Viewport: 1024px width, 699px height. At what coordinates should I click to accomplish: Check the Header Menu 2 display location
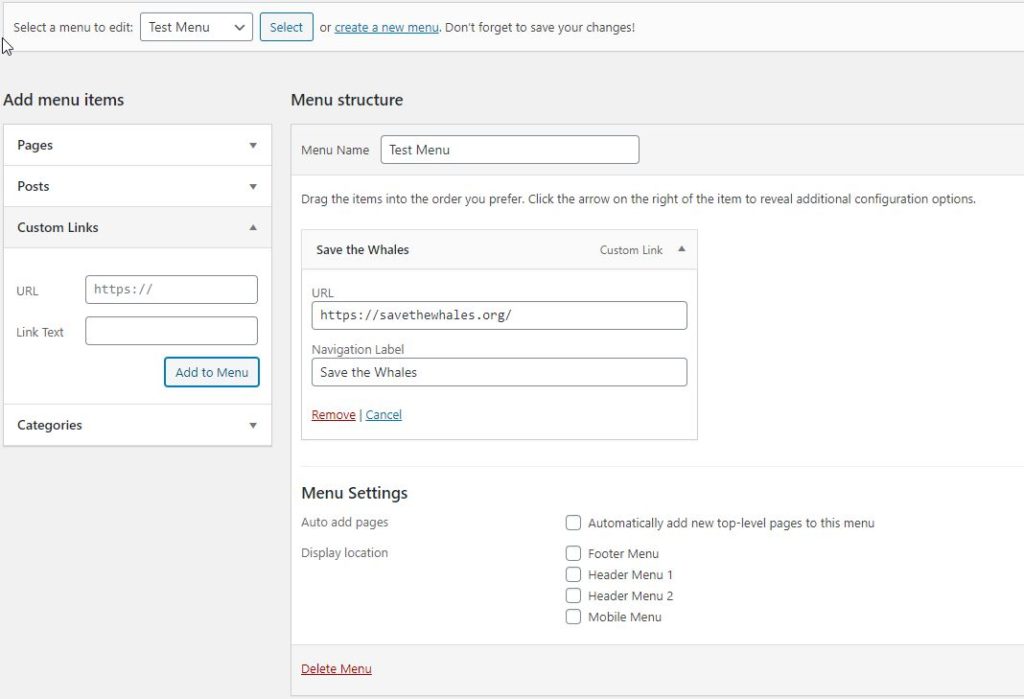pyautogui.click(x=573, y=595)
